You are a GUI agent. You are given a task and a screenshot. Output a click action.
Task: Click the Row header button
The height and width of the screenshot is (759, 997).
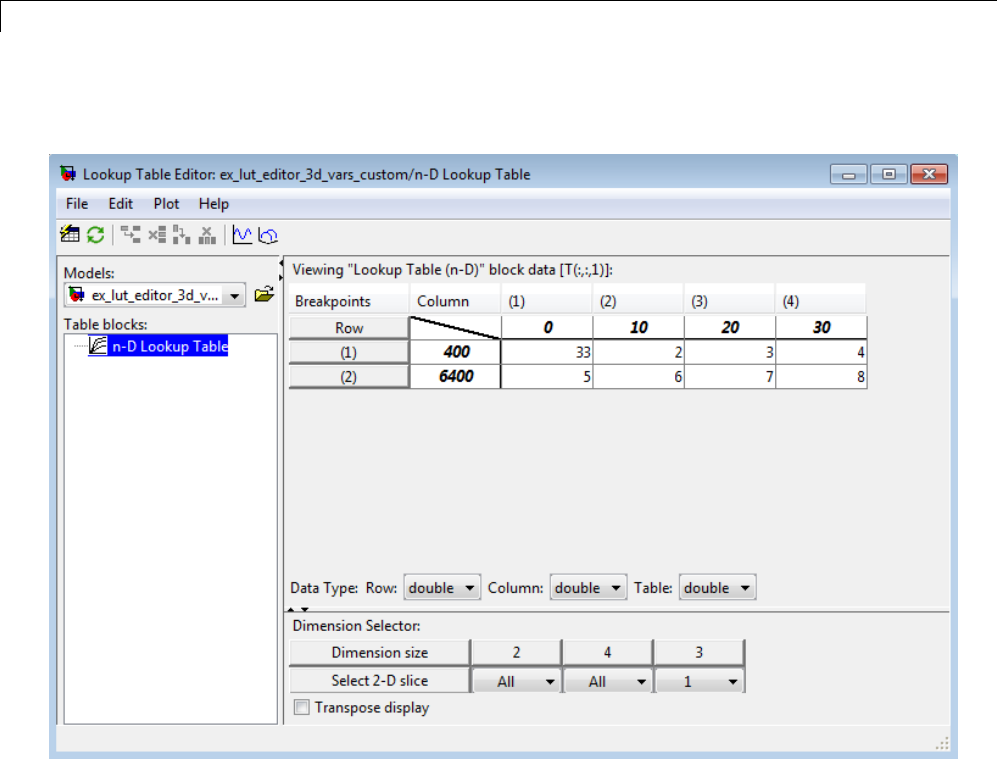348,327
